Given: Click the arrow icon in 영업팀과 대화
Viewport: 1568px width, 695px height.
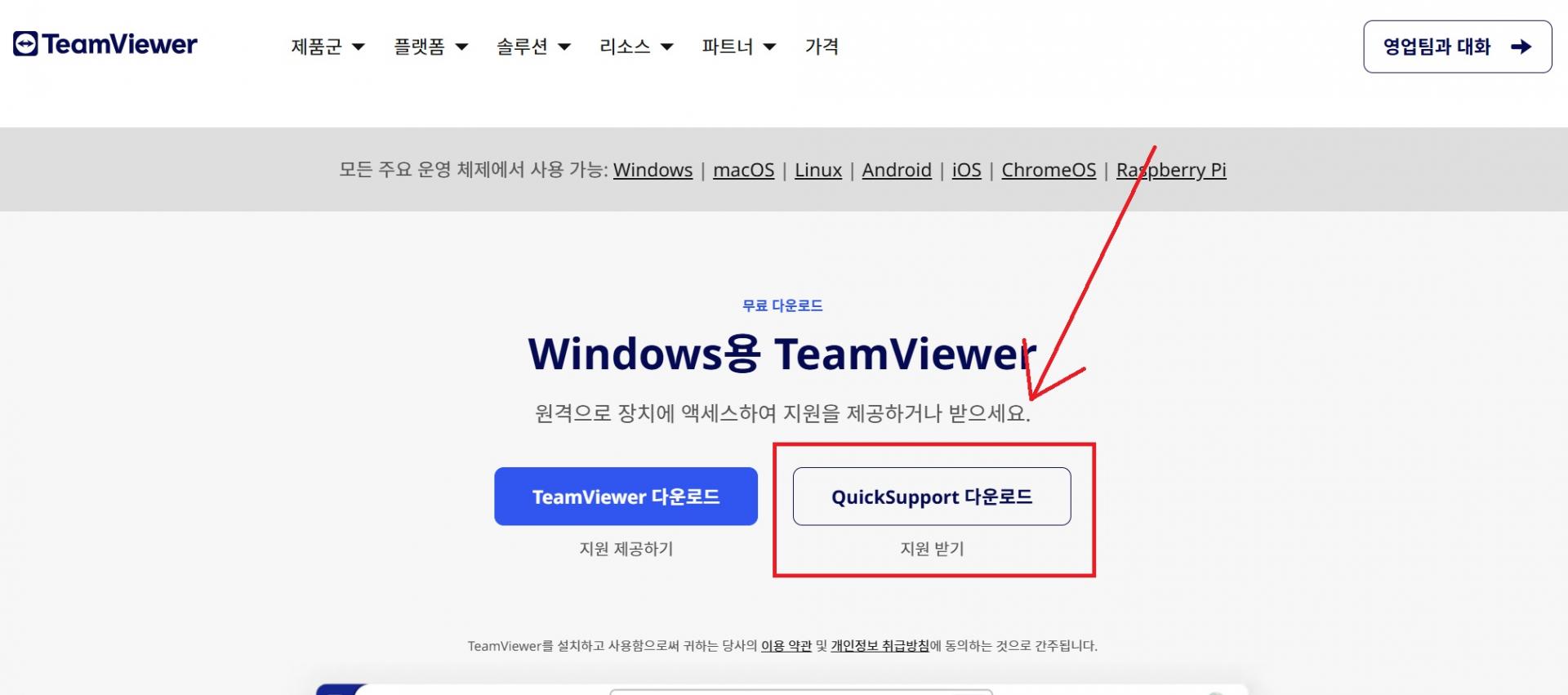Looking at the screenshot, I should tap(1521, 47).
